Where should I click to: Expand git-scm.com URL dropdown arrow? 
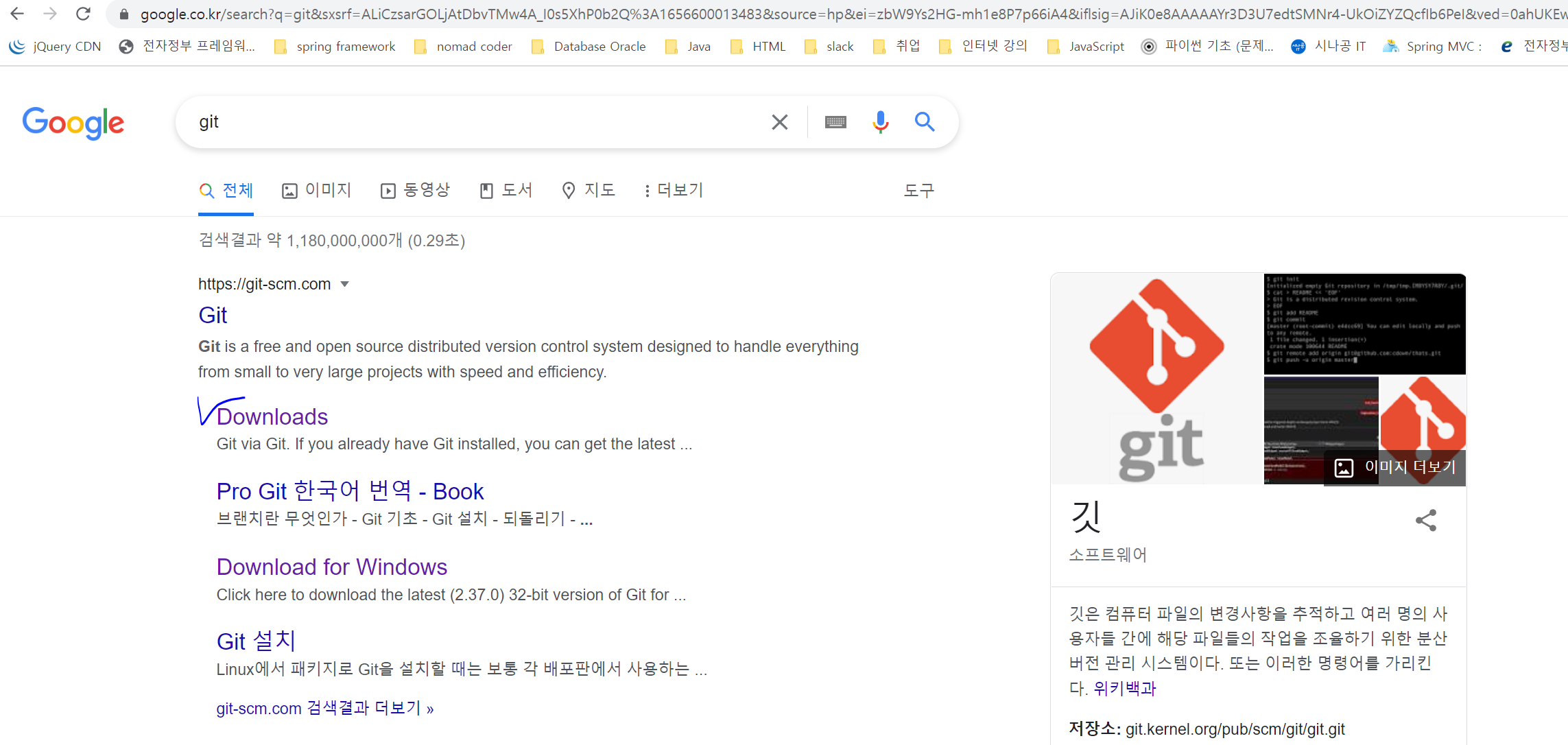(345, 284)
